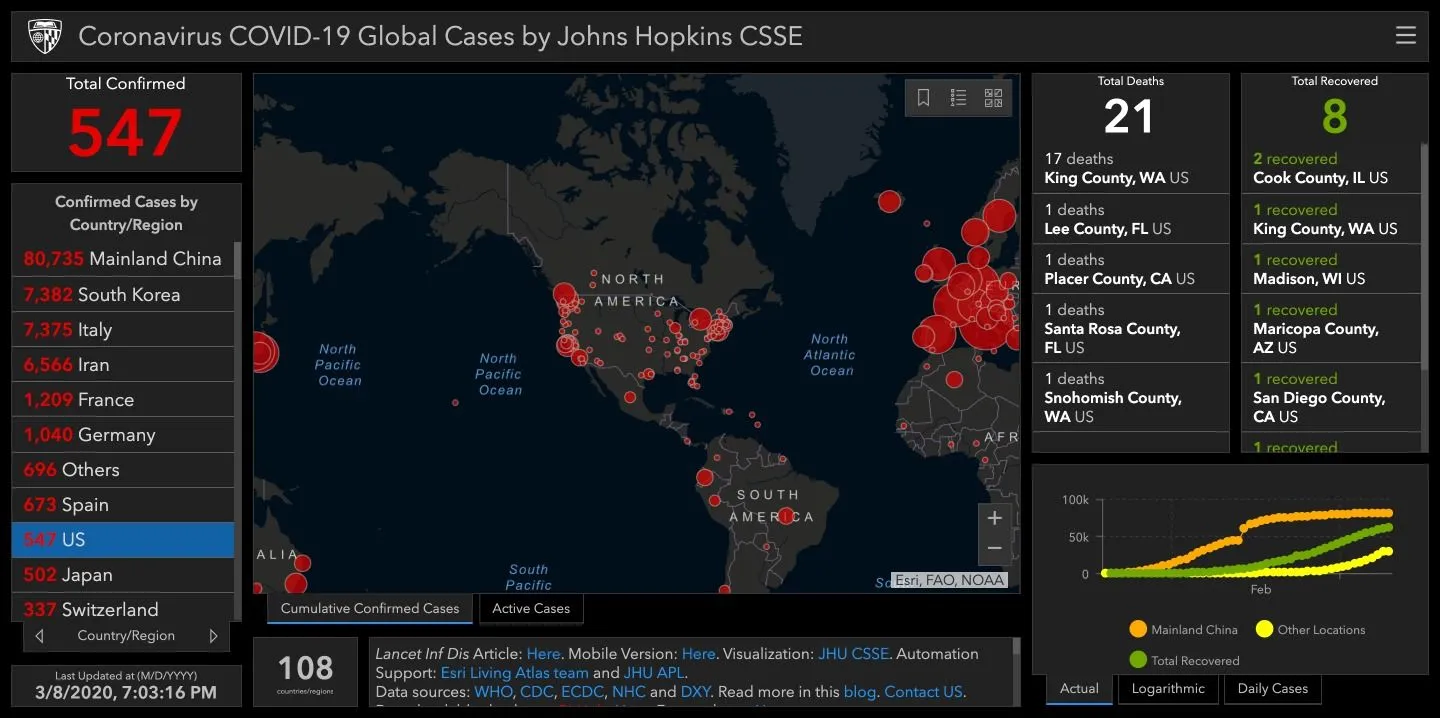Toggle Mainland China orange legend marker
The image size is (1440, 718).
[x=1137, y=630]
